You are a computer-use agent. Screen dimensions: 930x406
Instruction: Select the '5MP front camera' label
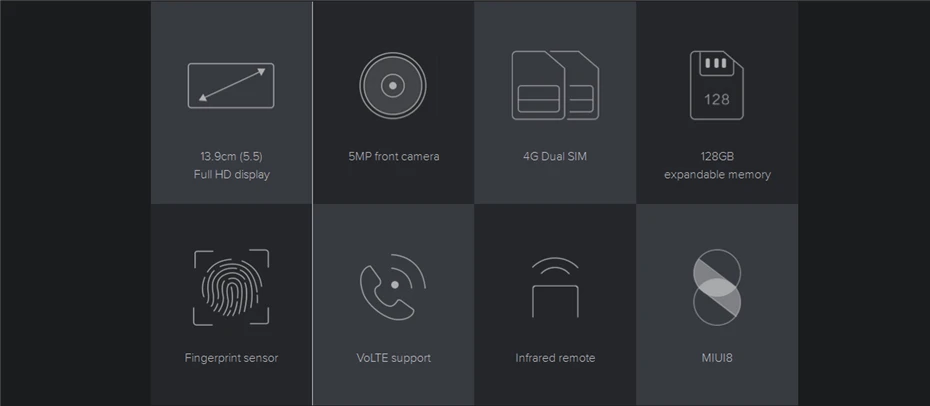394,156
